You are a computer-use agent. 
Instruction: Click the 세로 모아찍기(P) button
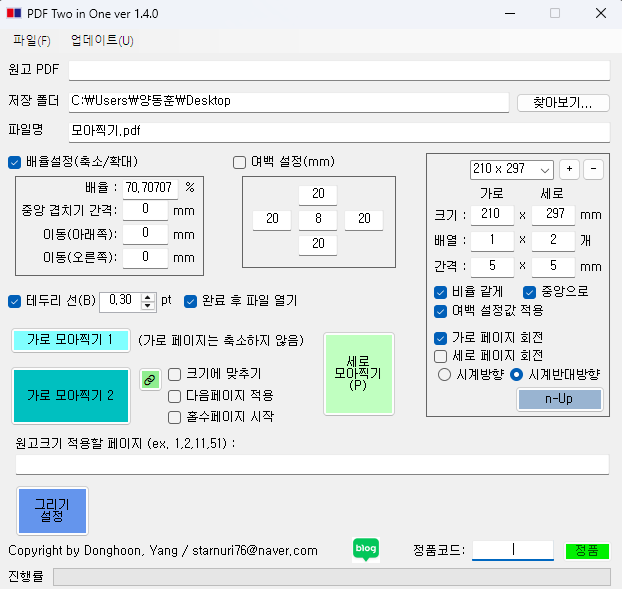pos(359,374)
